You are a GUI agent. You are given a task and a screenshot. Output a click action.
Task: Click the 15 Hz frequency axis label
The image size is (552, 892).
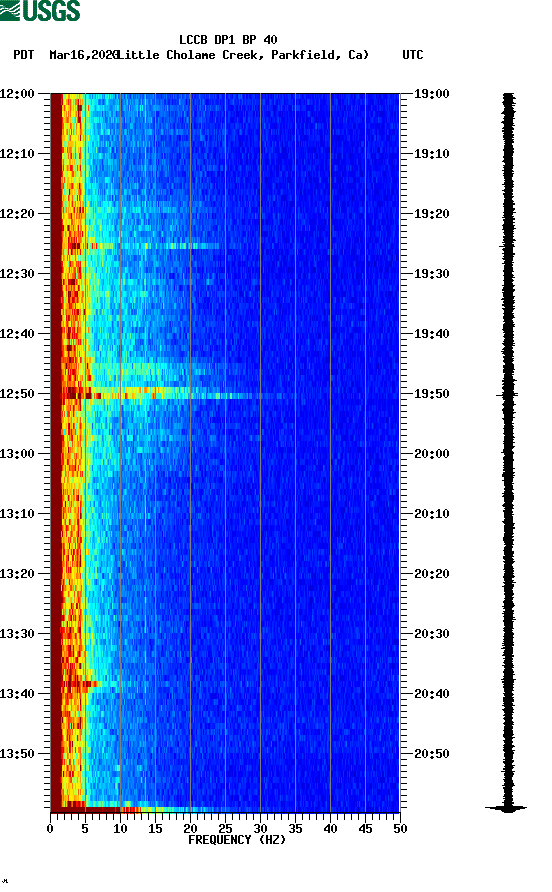[155, 829]
